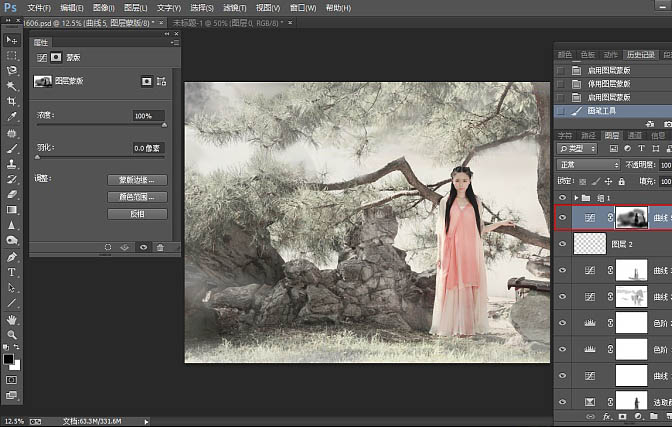Screen dimensions: 672x427
Task: Load selection from mask icon
Action: point(108,247)
